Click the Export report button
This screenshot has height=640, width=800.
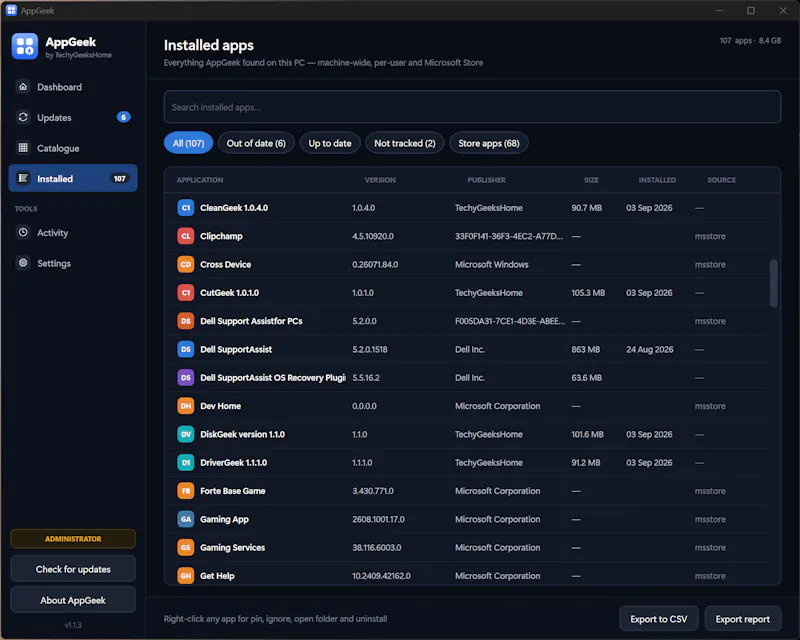742,619
